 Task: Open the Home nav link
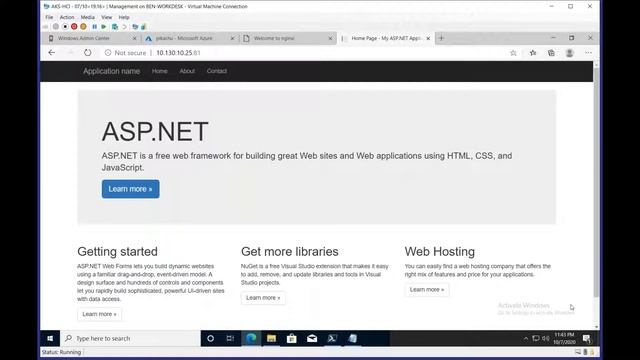coord(160,71)
